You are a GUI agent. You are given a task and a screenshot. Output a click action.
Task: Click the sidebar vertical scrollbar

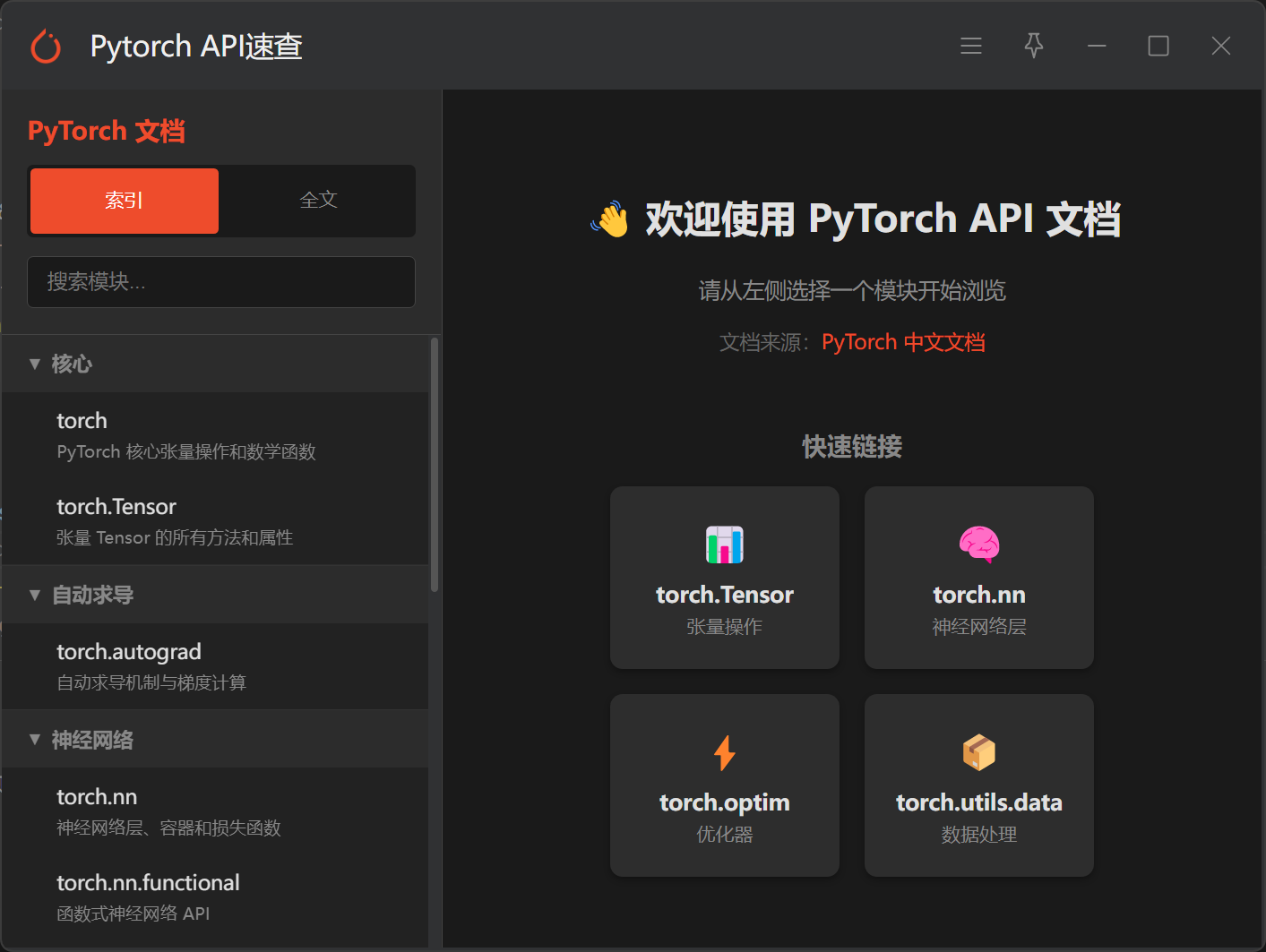coord(435,466)
